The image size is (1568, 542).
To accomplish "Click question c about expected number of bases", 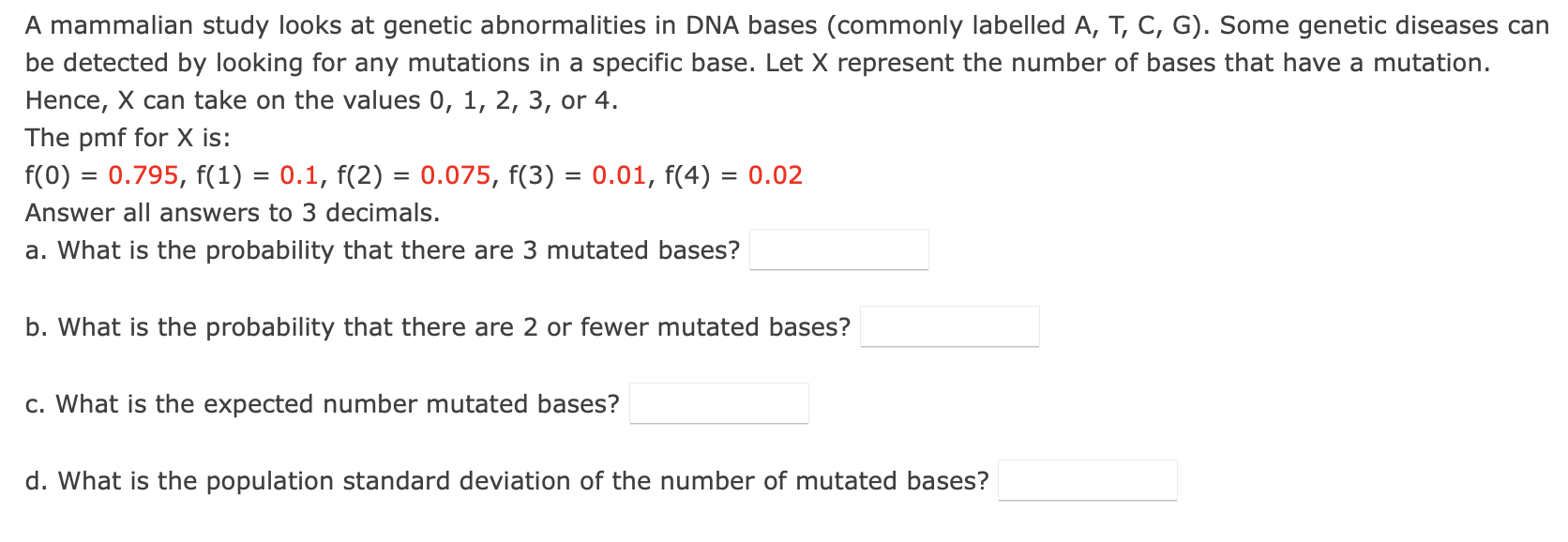I will (322, 403).
